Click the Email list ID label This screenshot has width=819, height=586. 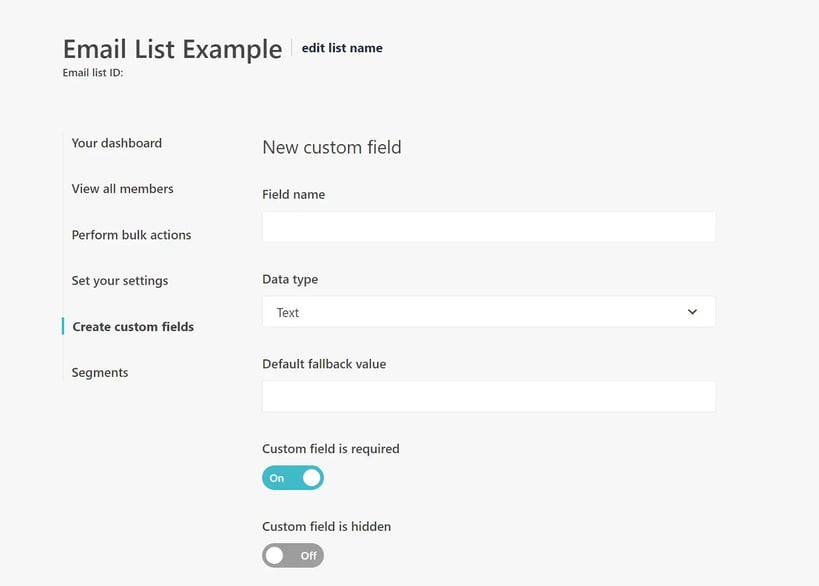click(x=93, y=73)
